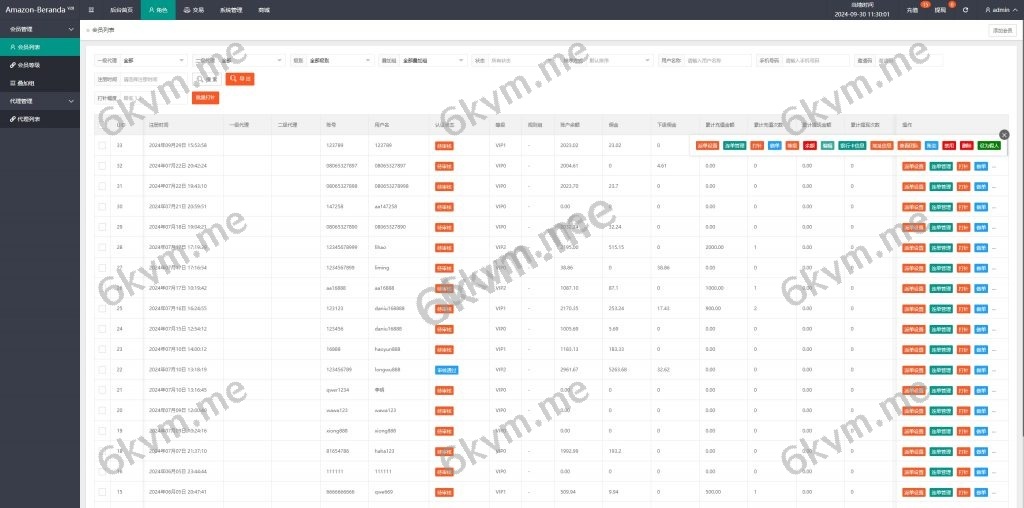Image resolution: width=1024 pixels, height=508 pixels.
Task: Check the checkbox for row ID 33
Action: point(102,145)
